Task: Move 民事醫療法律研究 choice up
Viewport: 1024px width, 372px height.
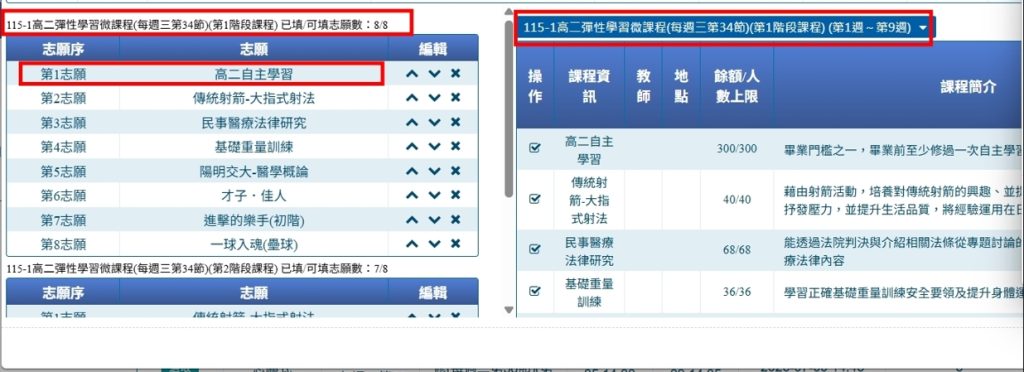Action: point(411,122)
